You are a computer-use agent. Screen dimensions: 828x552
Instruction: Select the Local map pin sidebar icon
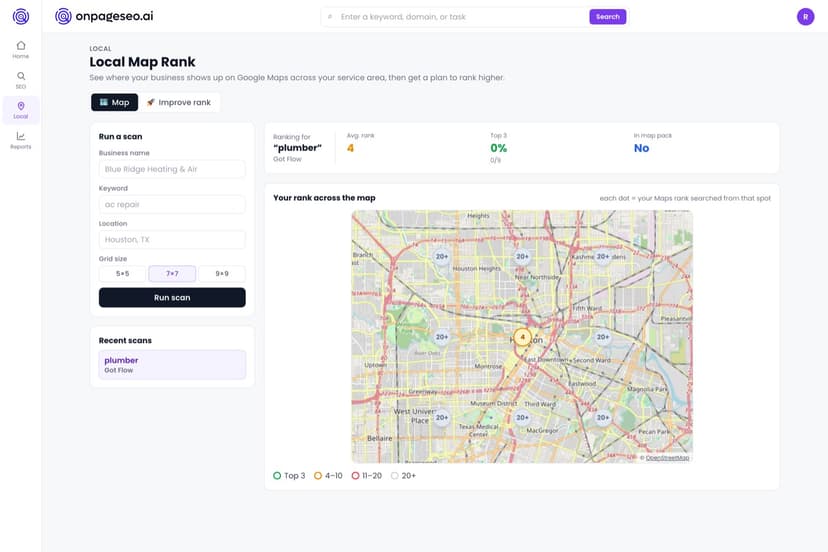point(21,110)
